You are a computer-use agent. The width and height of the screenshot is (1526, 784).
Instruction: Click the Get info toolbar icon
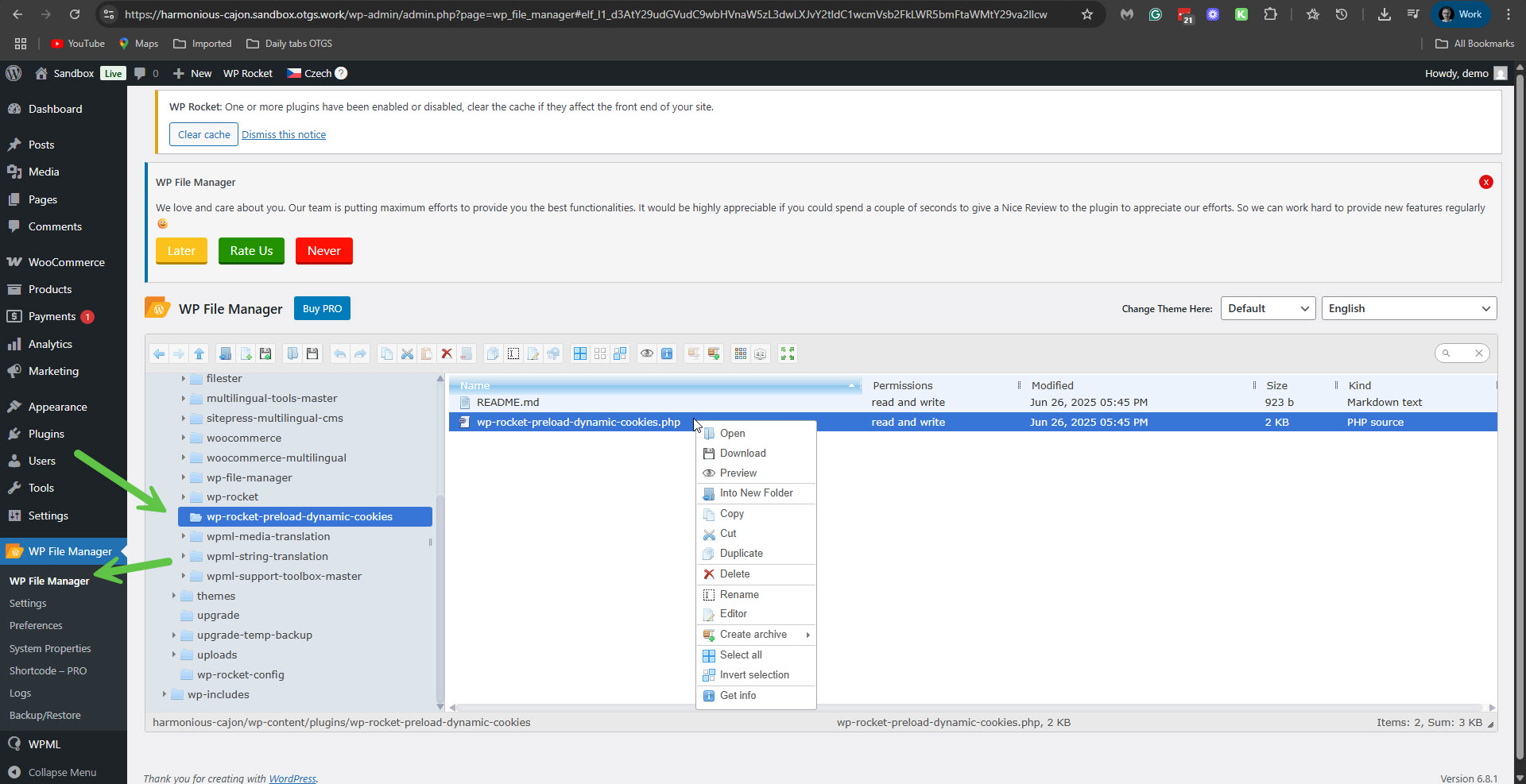tap(667, 353)
